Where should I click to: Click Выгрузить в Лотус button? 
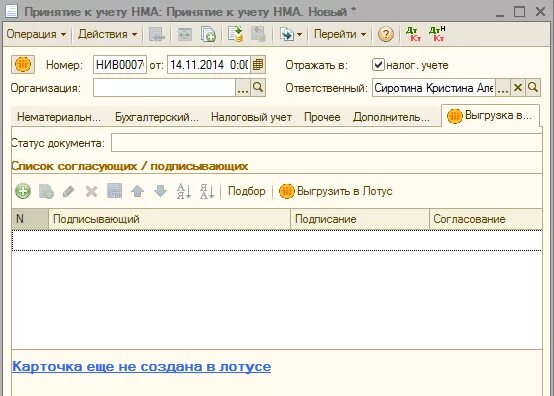click(x=336, y=191)
